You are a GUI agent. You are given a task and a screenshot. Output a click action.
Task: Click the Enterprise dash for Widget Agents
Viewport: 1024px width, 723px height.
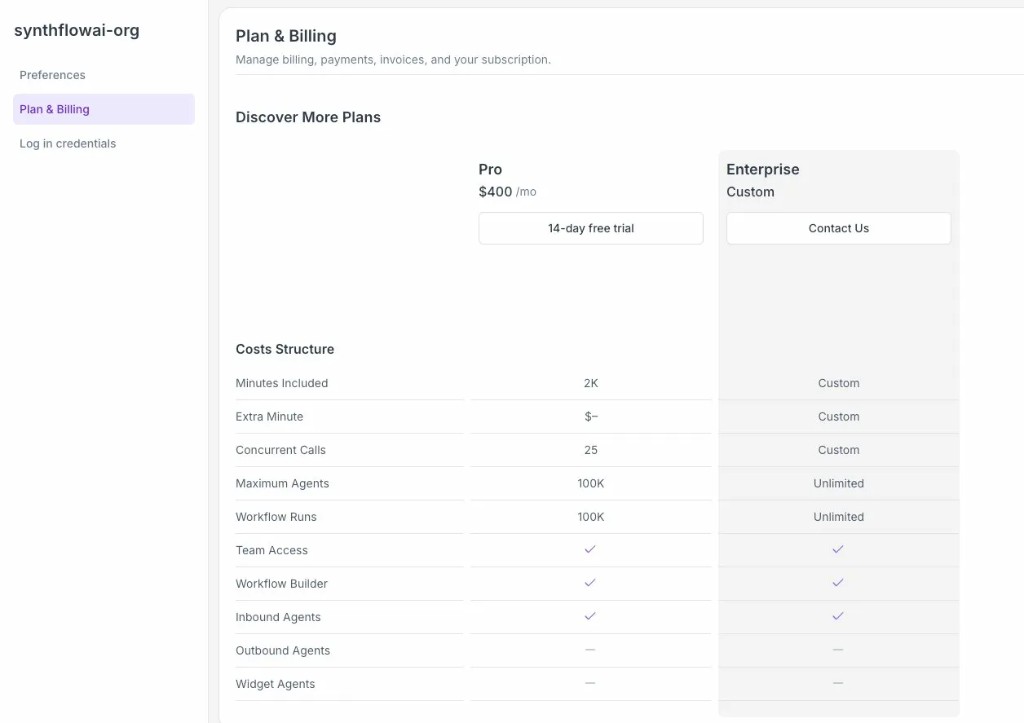tap(838, 683)
